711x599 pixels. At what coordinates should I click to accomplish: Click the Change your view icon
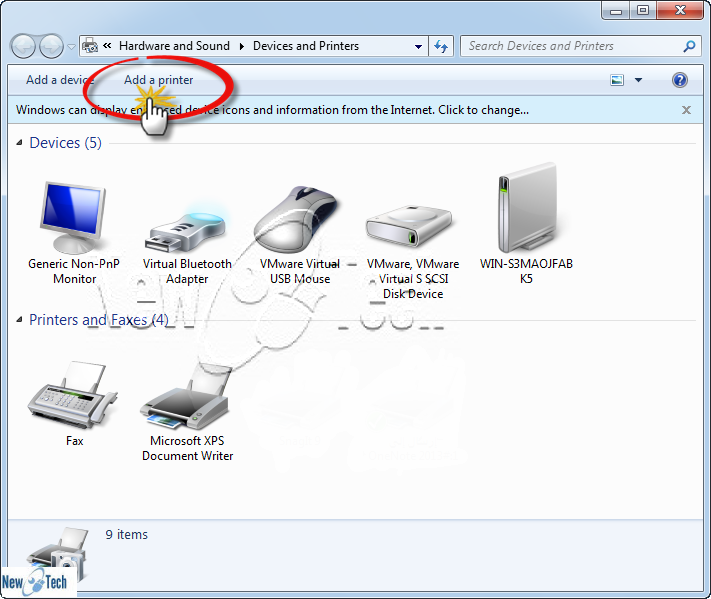click(617, 80)
